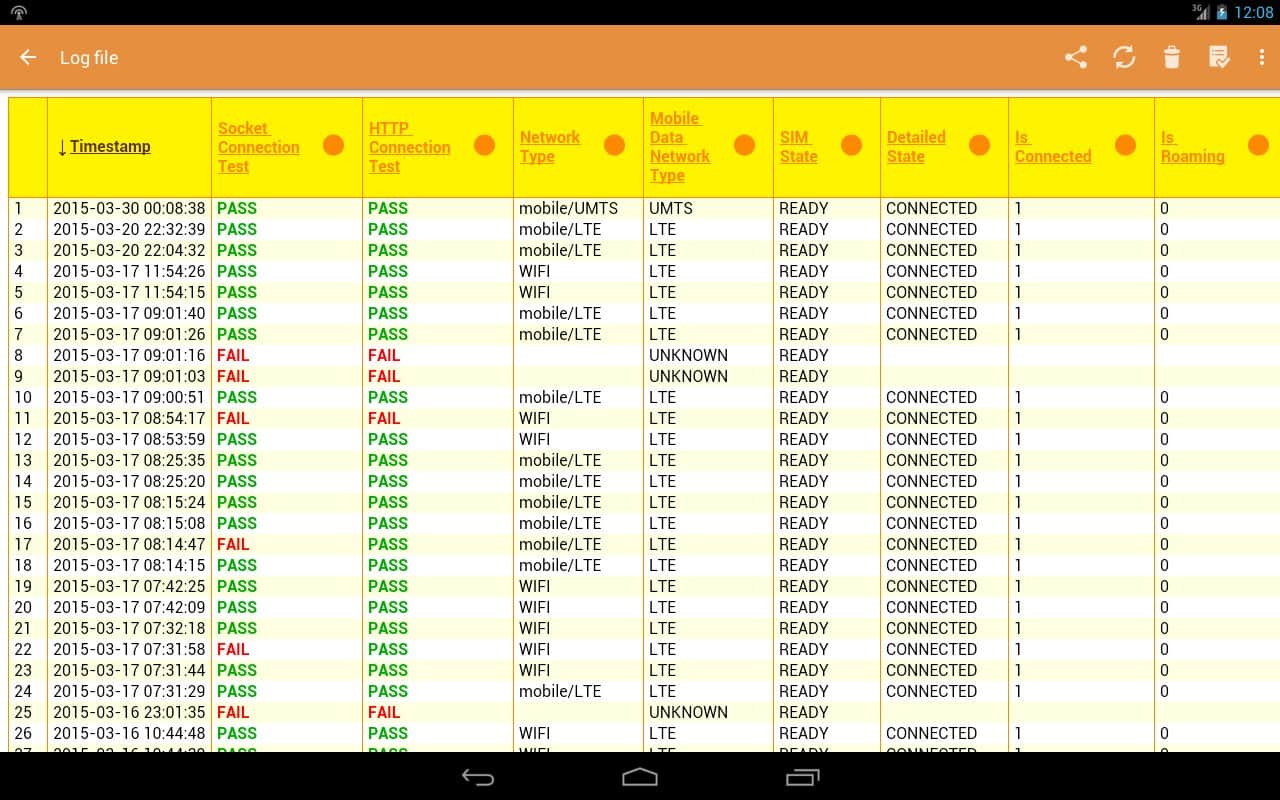Toggle orange dot beside Socket Connection Test
The height and width of the screenshot is (800, 1280).
[334, 146]
